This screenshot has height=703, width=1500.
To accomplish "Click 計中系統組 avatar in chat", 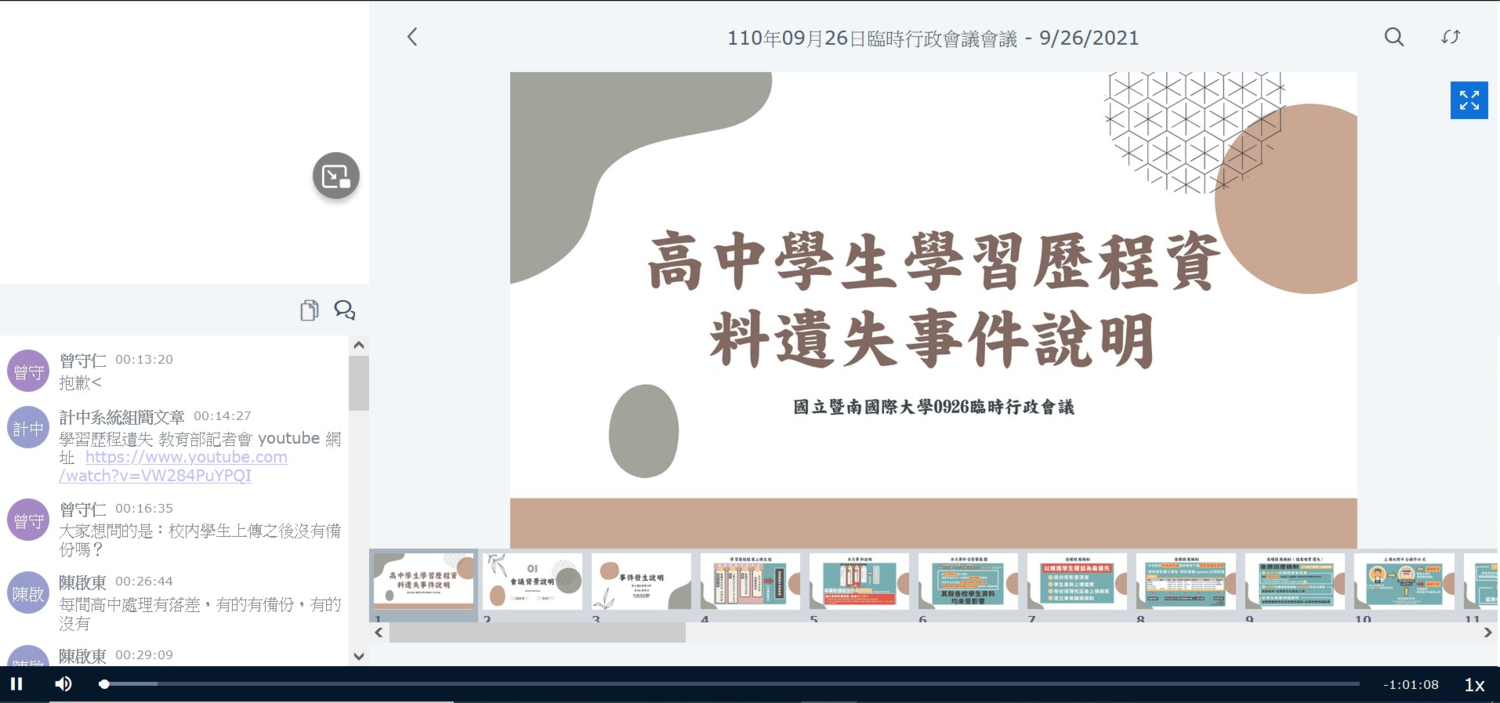I will pyautogui.click(x=28, y=427).
